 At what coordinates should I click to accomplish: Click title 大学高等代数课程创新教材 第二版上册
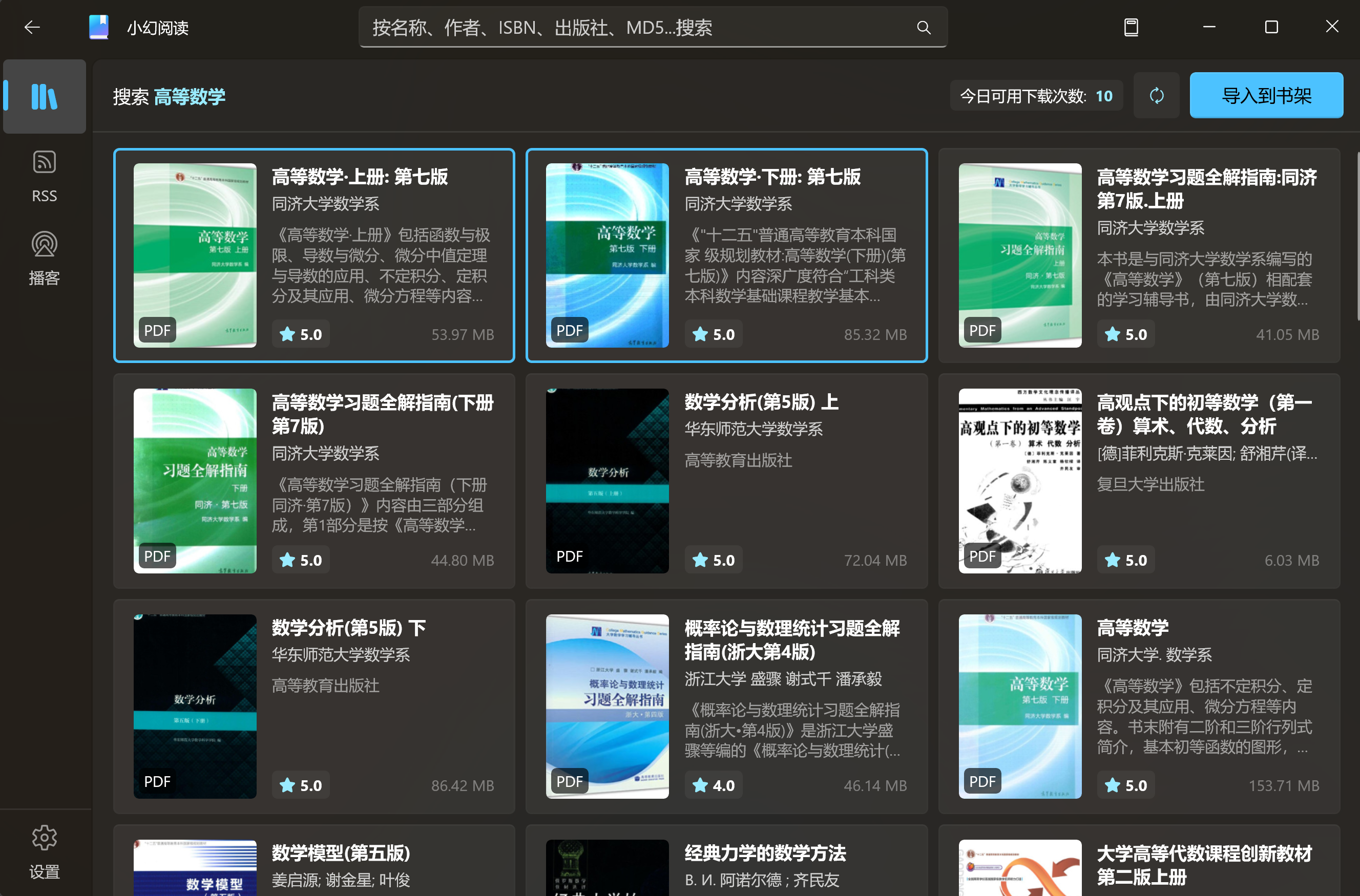(1204, 865)
